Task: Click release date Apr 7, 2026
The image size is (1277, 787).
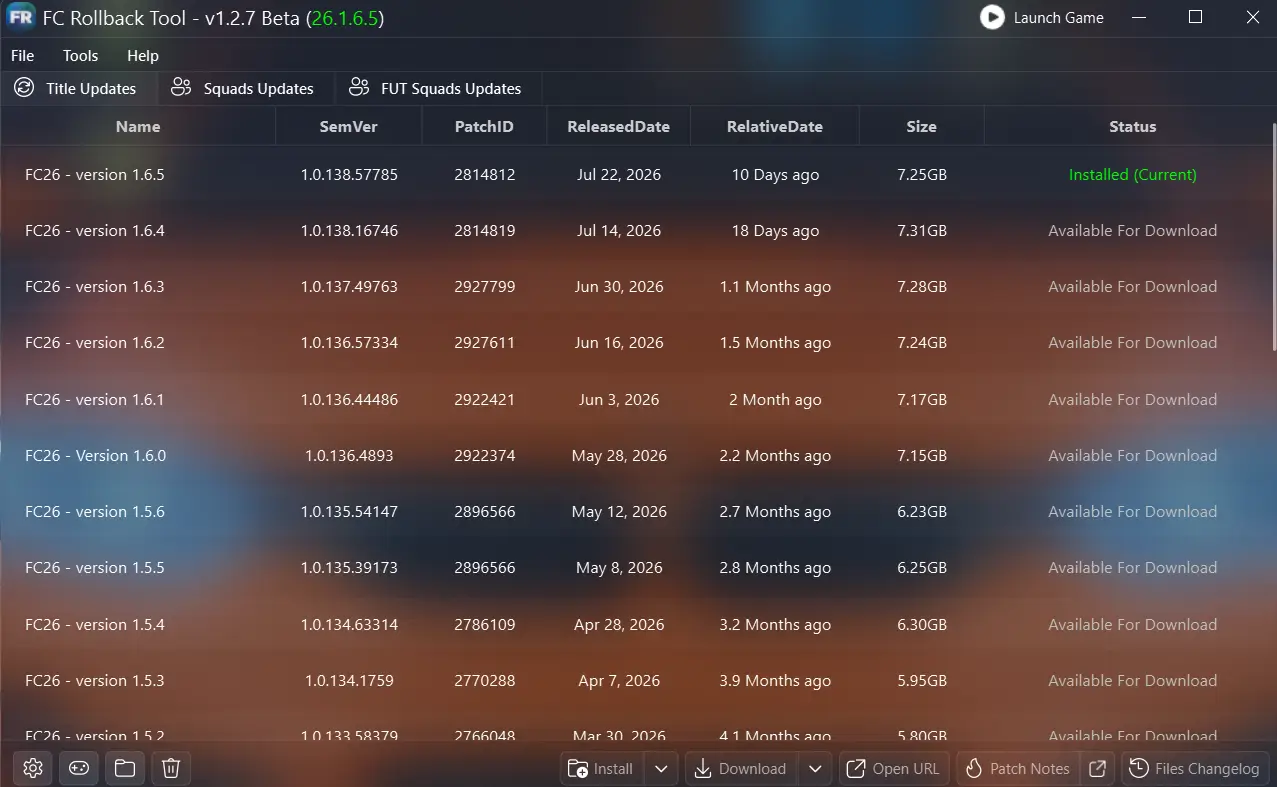Action: click(x=619, y=680)
